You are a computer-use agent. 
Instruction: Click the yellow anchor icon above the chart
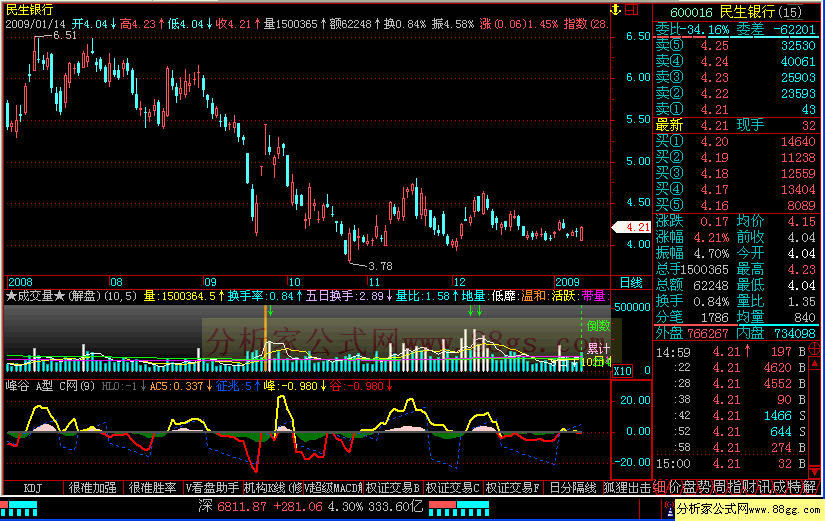[616, 9]
